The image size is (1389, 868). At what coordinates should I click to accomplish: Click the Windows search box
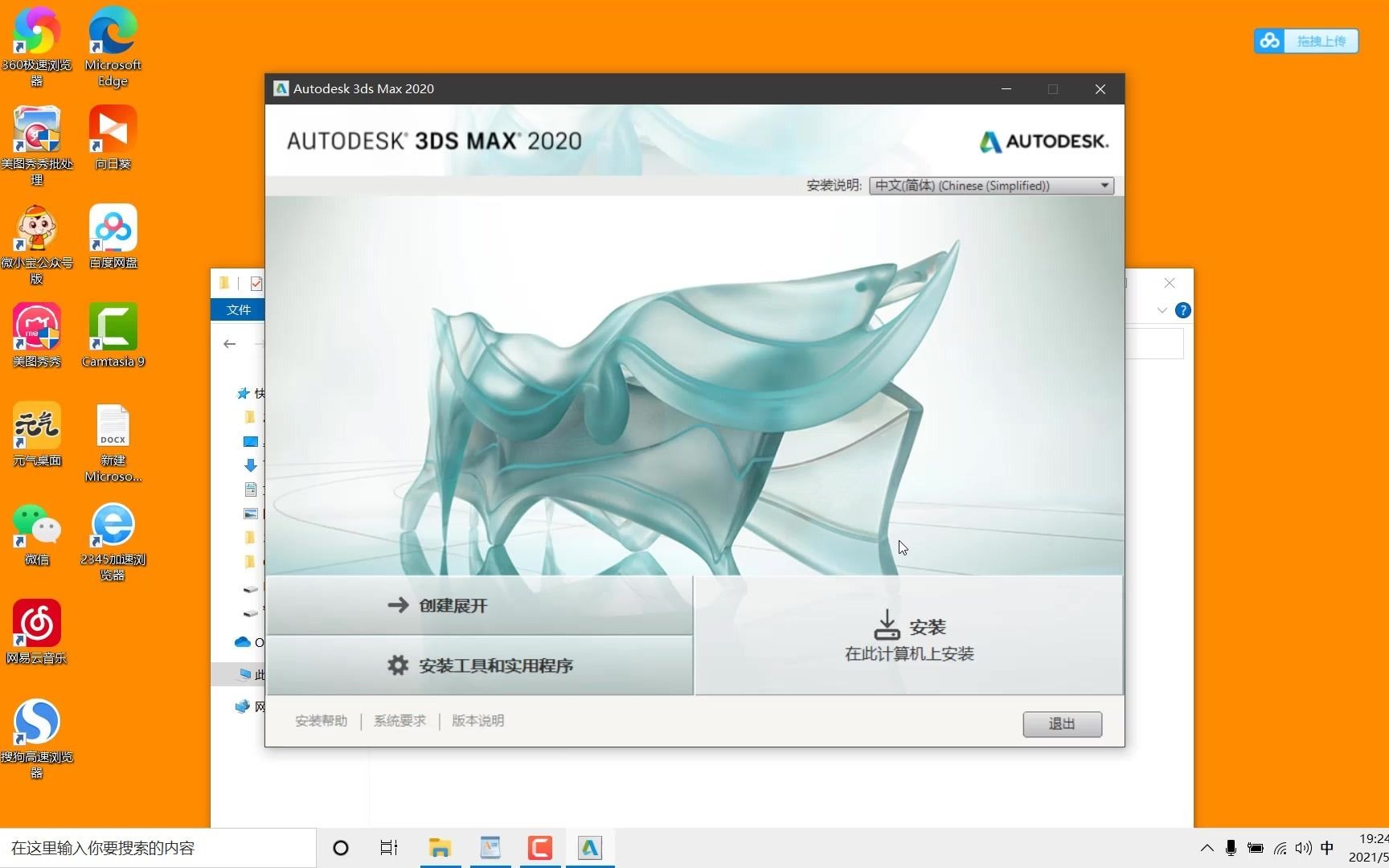(158, 848)
